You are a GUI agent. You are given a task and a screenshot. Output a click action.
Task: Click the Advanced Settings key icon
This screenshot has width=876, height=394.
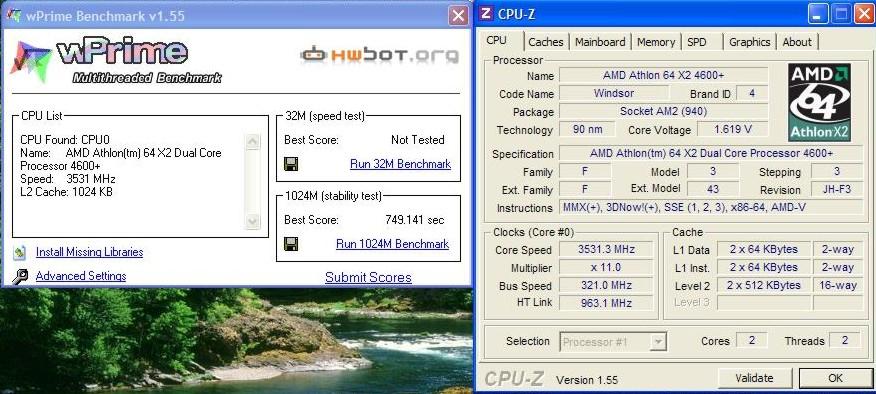tap(20, 276)
